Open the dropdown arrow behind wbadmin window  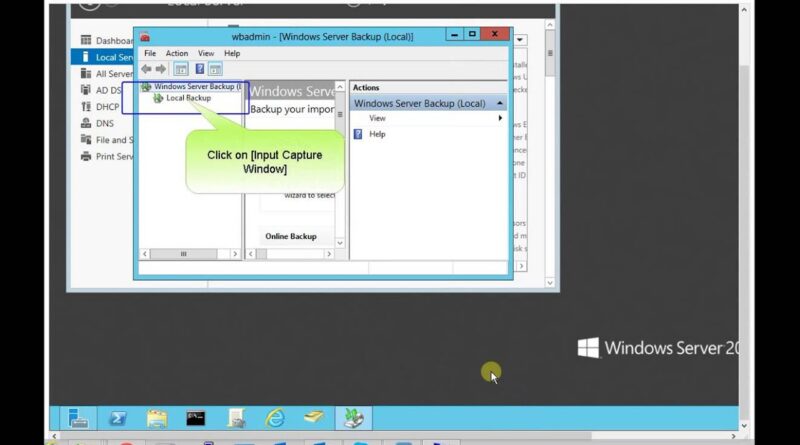pyautogui.click(x=520, y=40)
